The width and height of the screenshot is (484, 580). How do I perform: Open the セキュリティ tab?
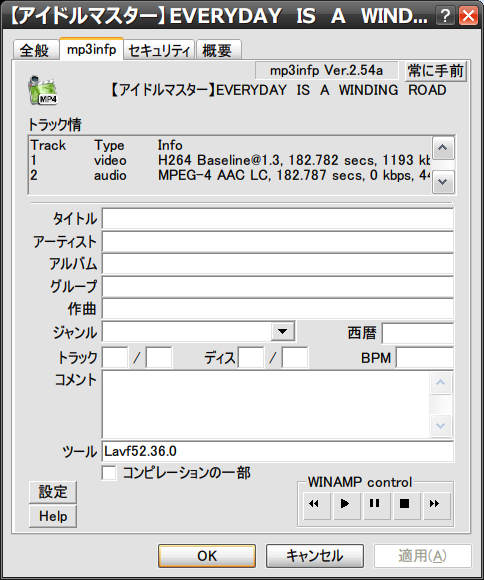point(159,50)
